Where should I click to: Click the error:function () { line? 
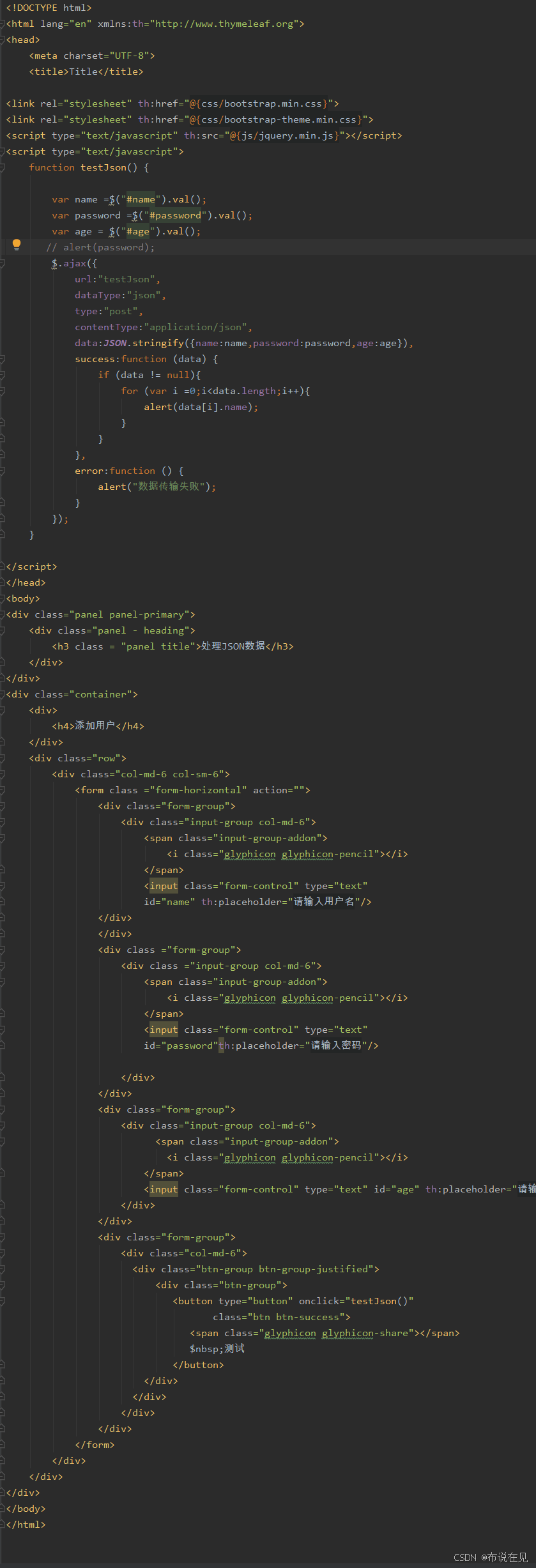click(x=129, y=471)
